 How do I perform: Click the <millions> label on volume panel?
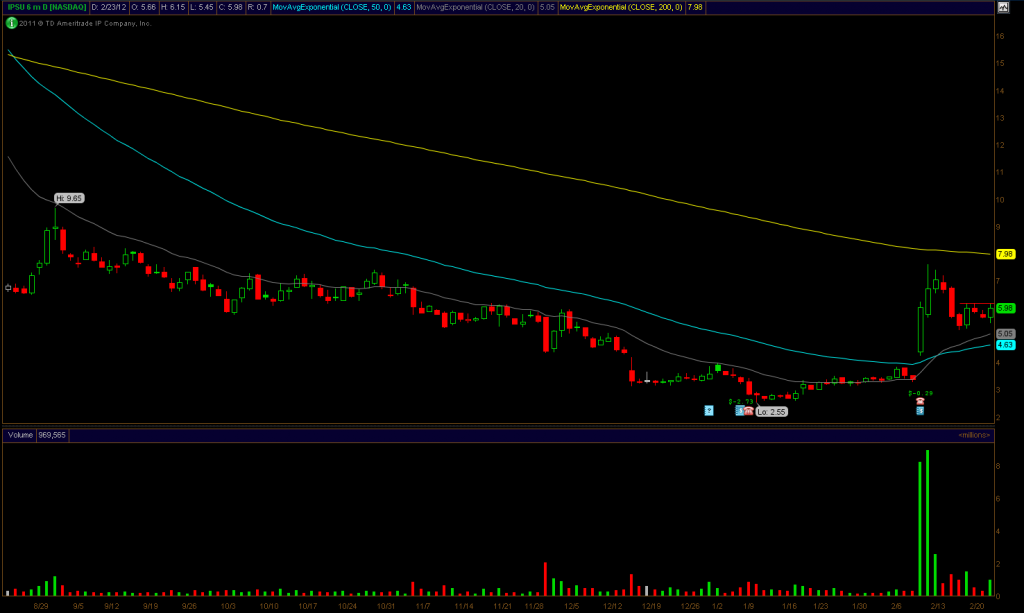tap(973, 435)
